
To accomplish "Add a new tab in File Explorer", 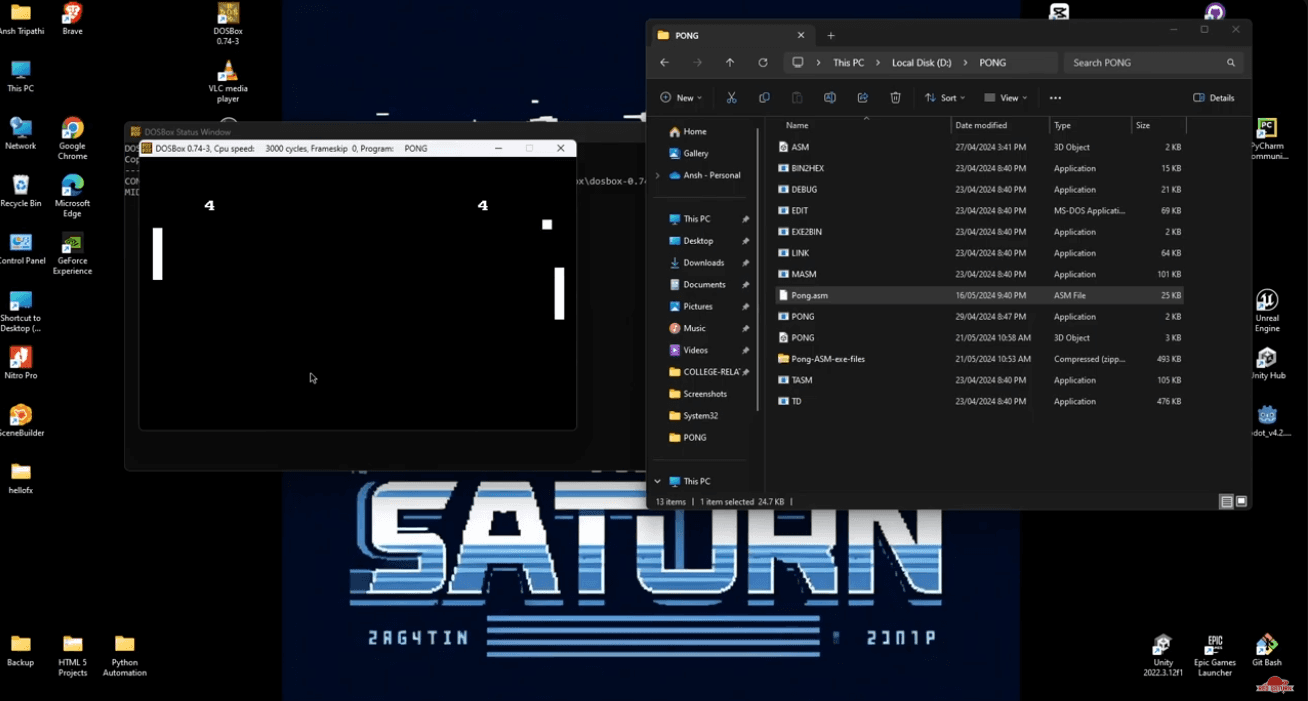I will coord(830,36).
